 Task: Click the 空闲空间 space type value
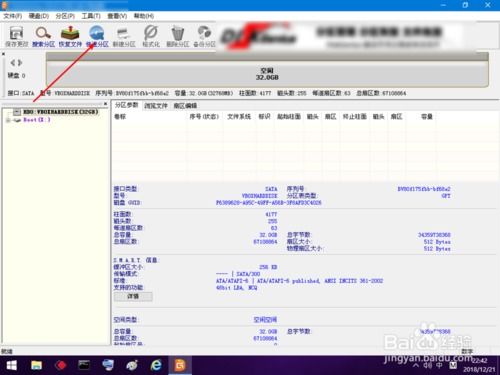pyautogui.click(x=265, y=320)
